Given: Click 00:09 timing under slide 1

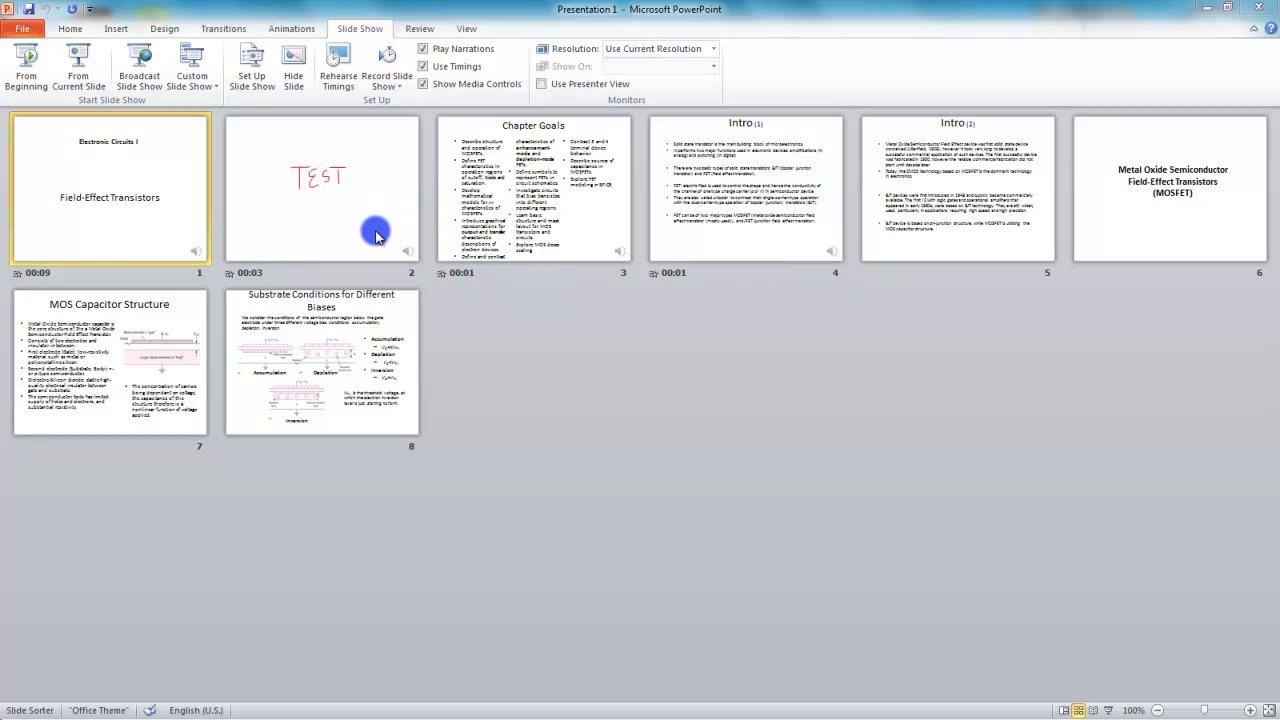Looking at the screenshot, I should click(x=38, y=273).
